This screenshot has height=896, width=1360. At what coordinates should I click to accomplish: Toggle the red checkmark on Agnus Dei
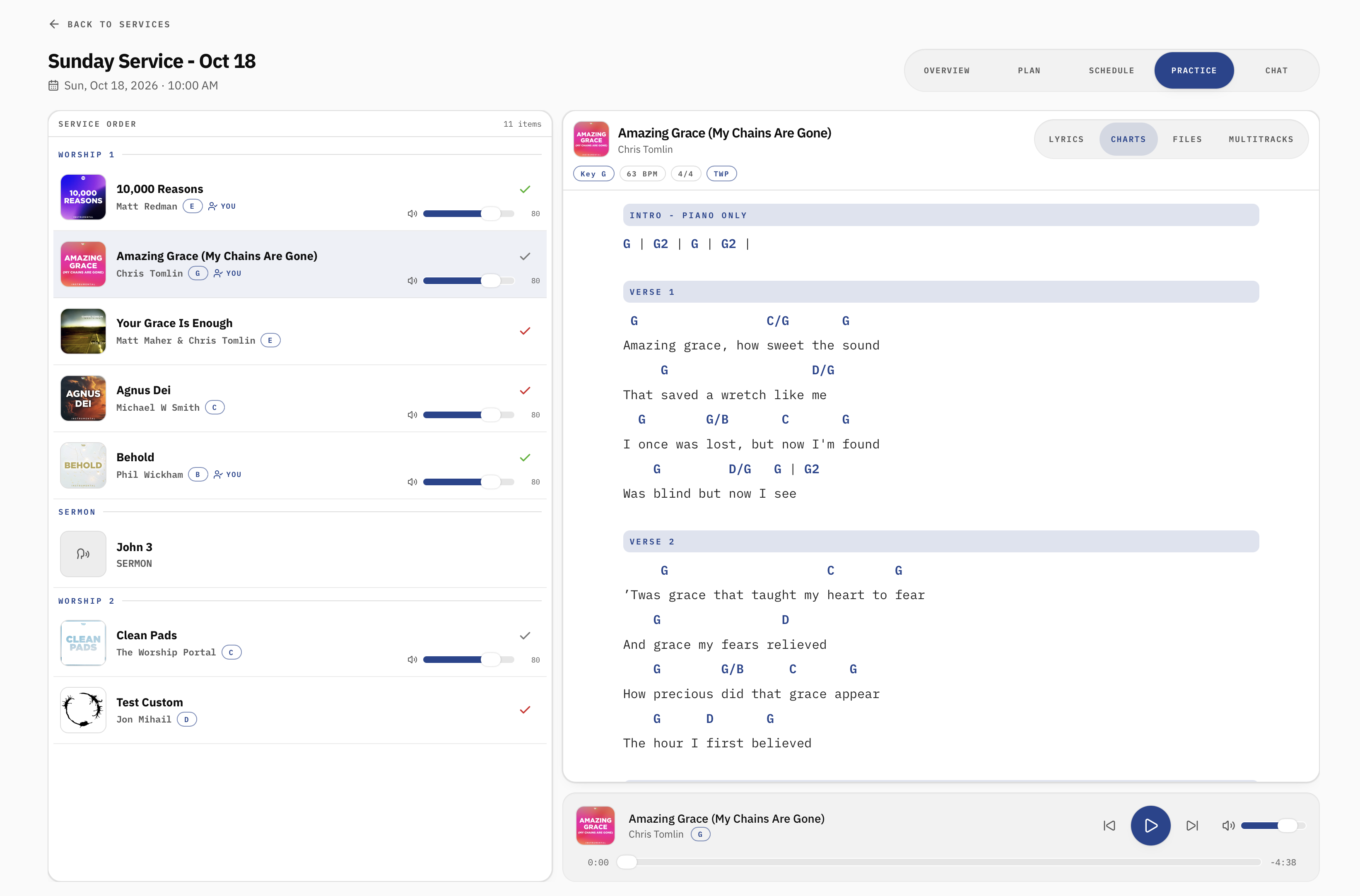pyautogui.click(x=525, y=390)
